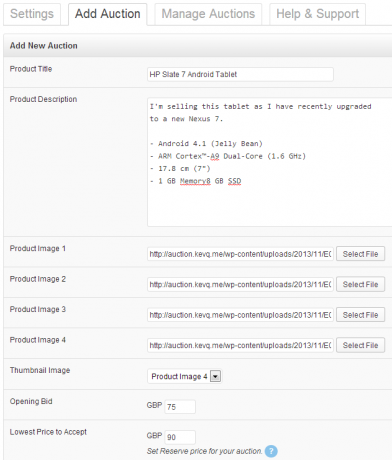Click the 'Lowest Price to Accept' label
The image size is (392, 460).
pyautogui.click(x=48, y=432)
